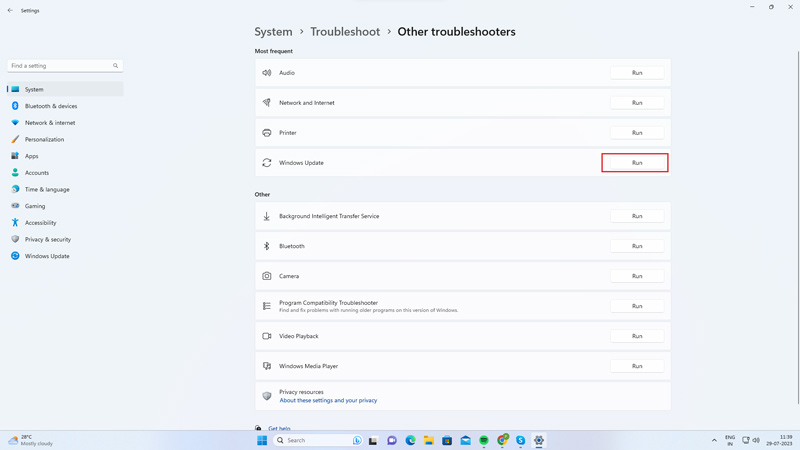Open the weather widget showing 28°C
The image size is (800, 450).
click(x=31, y=440)
